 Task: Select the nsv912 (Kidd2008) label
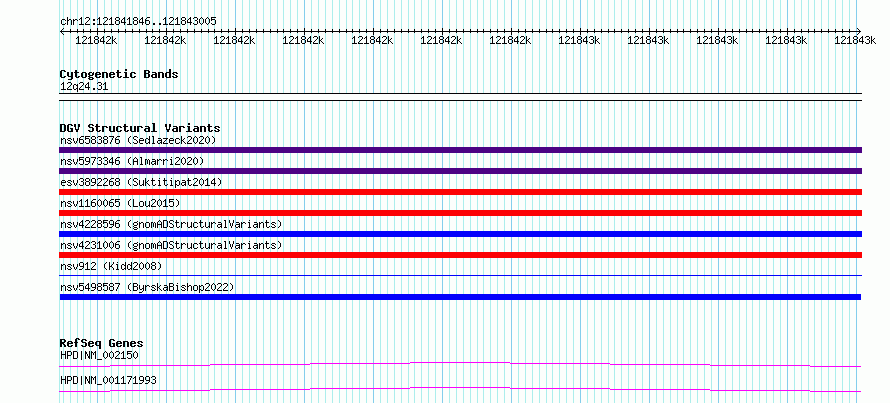pyautogui.click(x=111, y=266)
